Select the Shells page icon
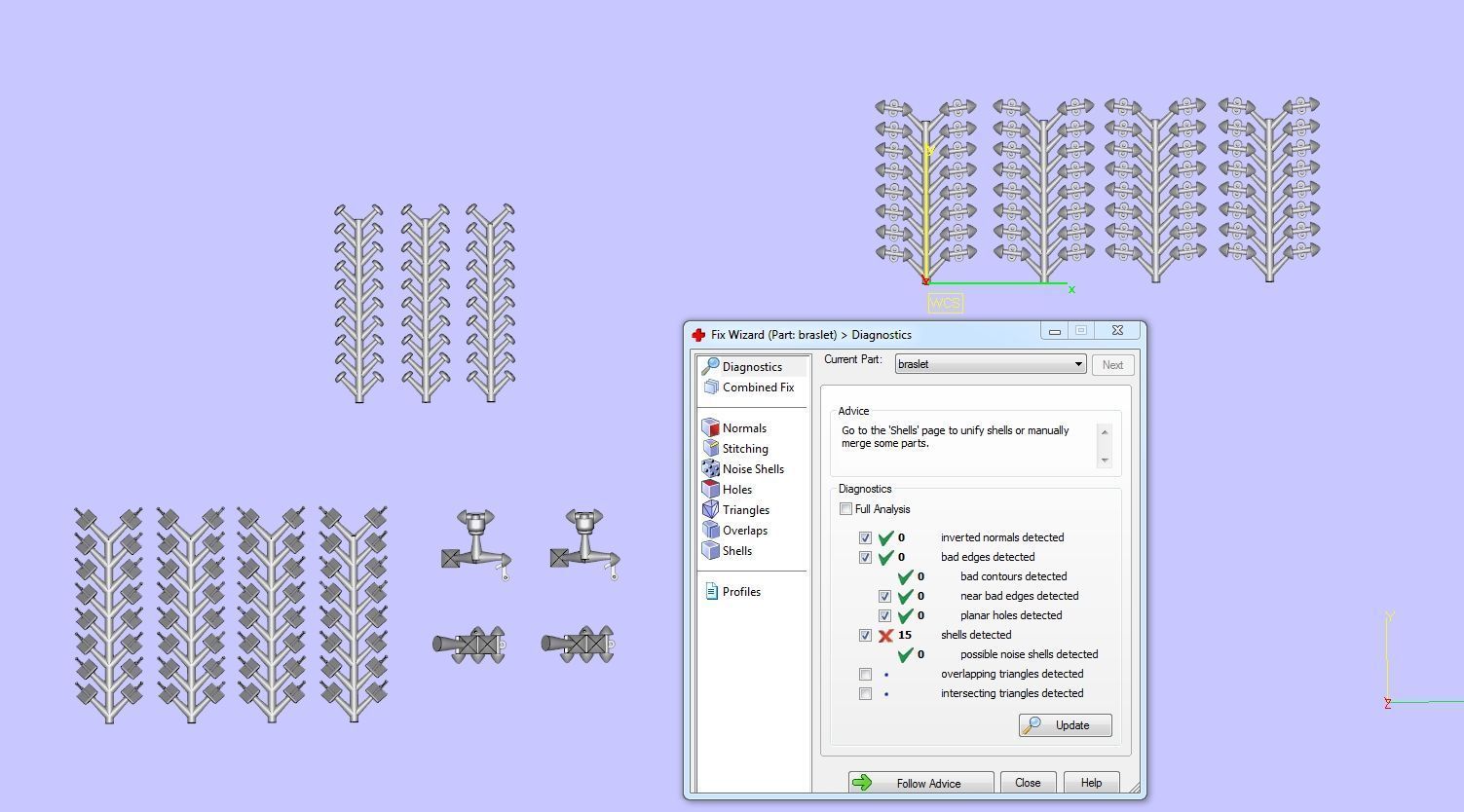 pos(710,550)
